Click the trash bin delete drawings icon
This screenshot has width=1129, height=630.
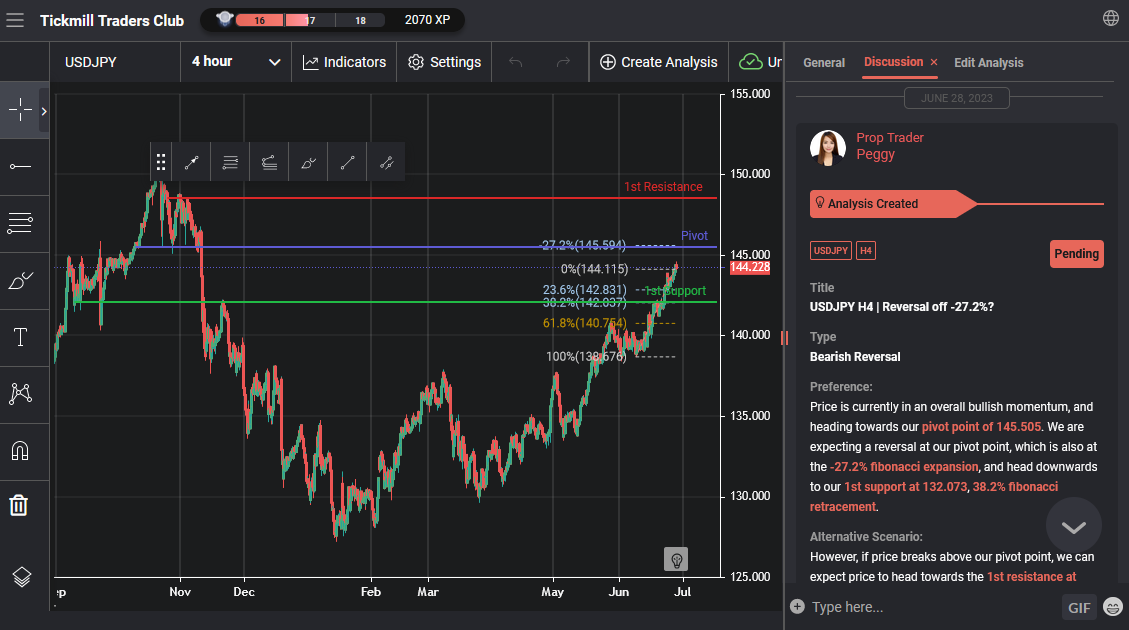[19, 505]
